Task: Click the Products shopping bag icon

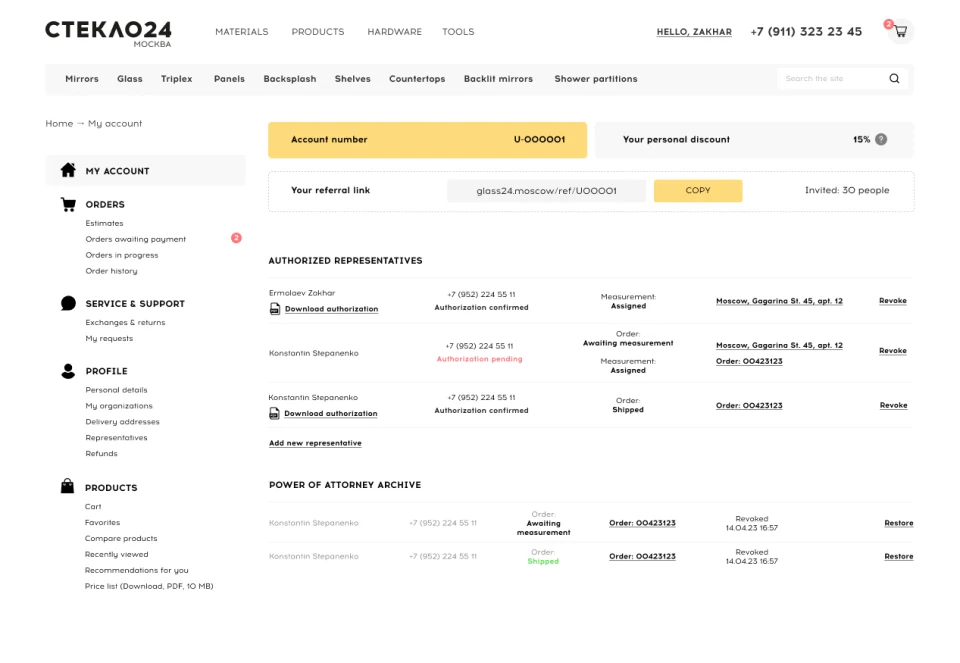Action: pyautogui.click(x=67, y=487)
